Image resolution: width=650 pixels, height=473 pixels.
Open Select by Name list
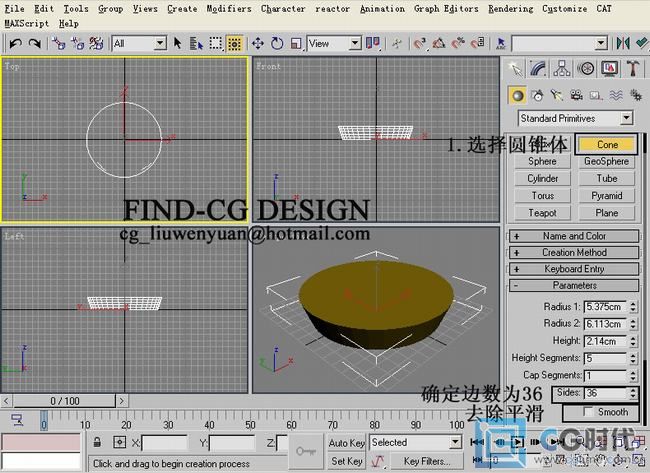click(196, 43)
